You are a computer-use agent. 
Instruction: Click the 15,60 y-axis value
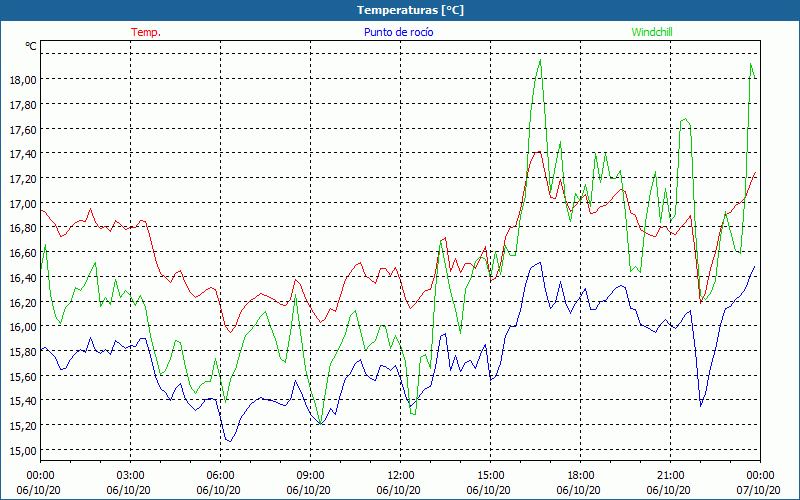pyautogui.click(x=23, y=377)
